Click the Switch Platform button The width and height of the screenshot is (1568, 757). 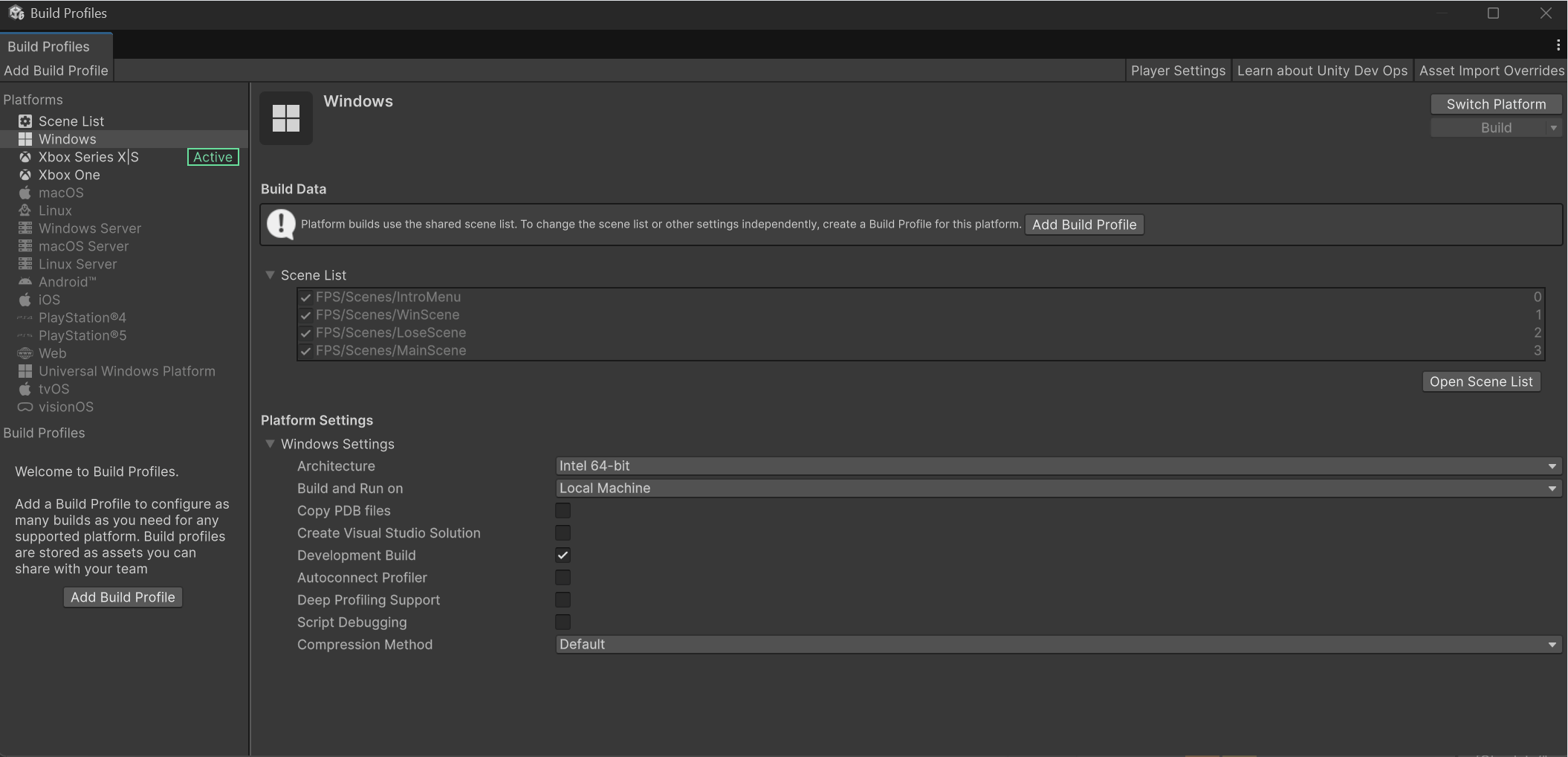[x=1495, y=103]
